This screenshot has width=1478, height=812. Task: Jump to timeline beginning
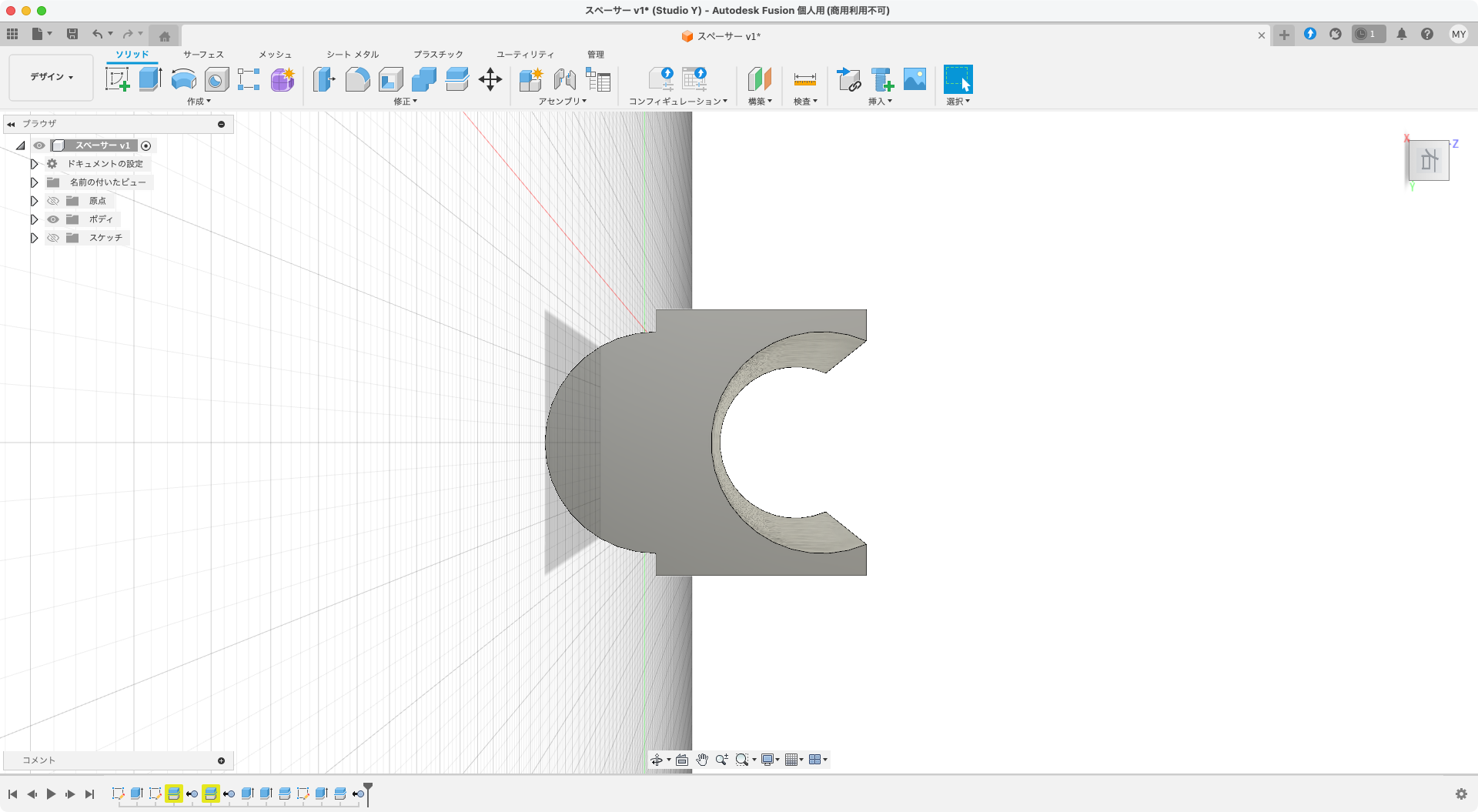(x=13, y=794)
